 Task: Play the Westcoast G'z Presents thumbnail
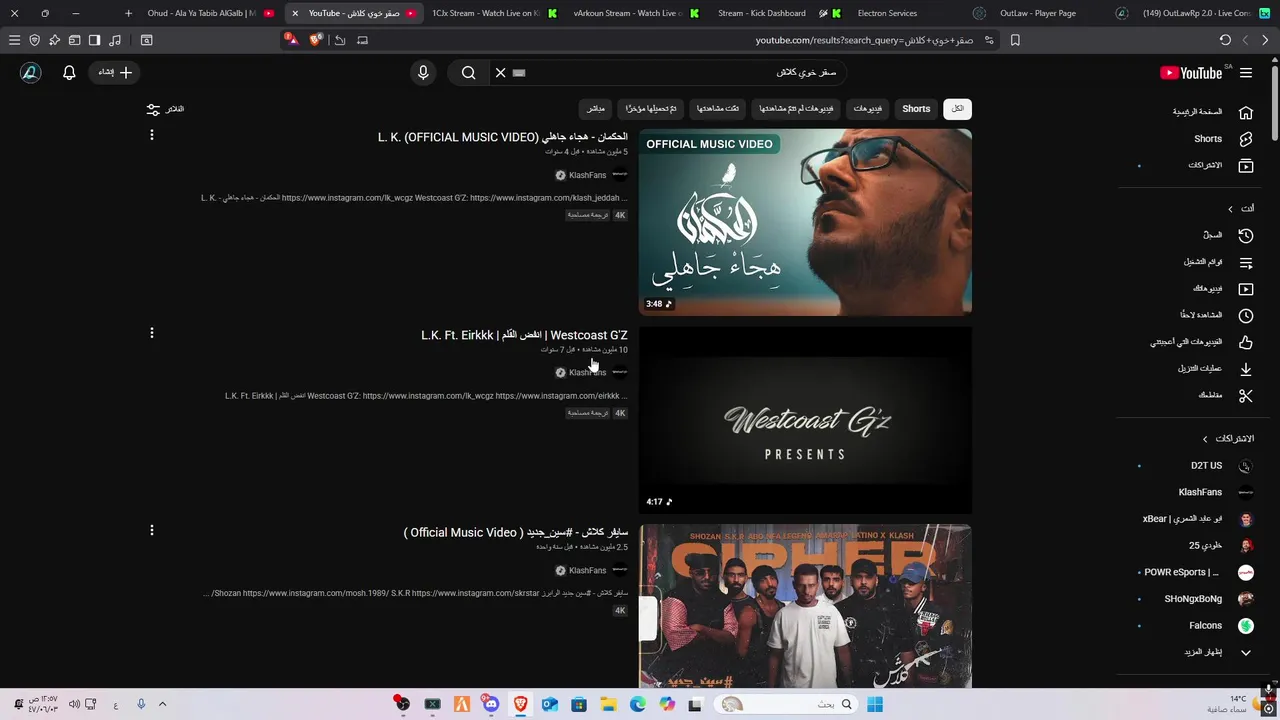pos(805,420)
